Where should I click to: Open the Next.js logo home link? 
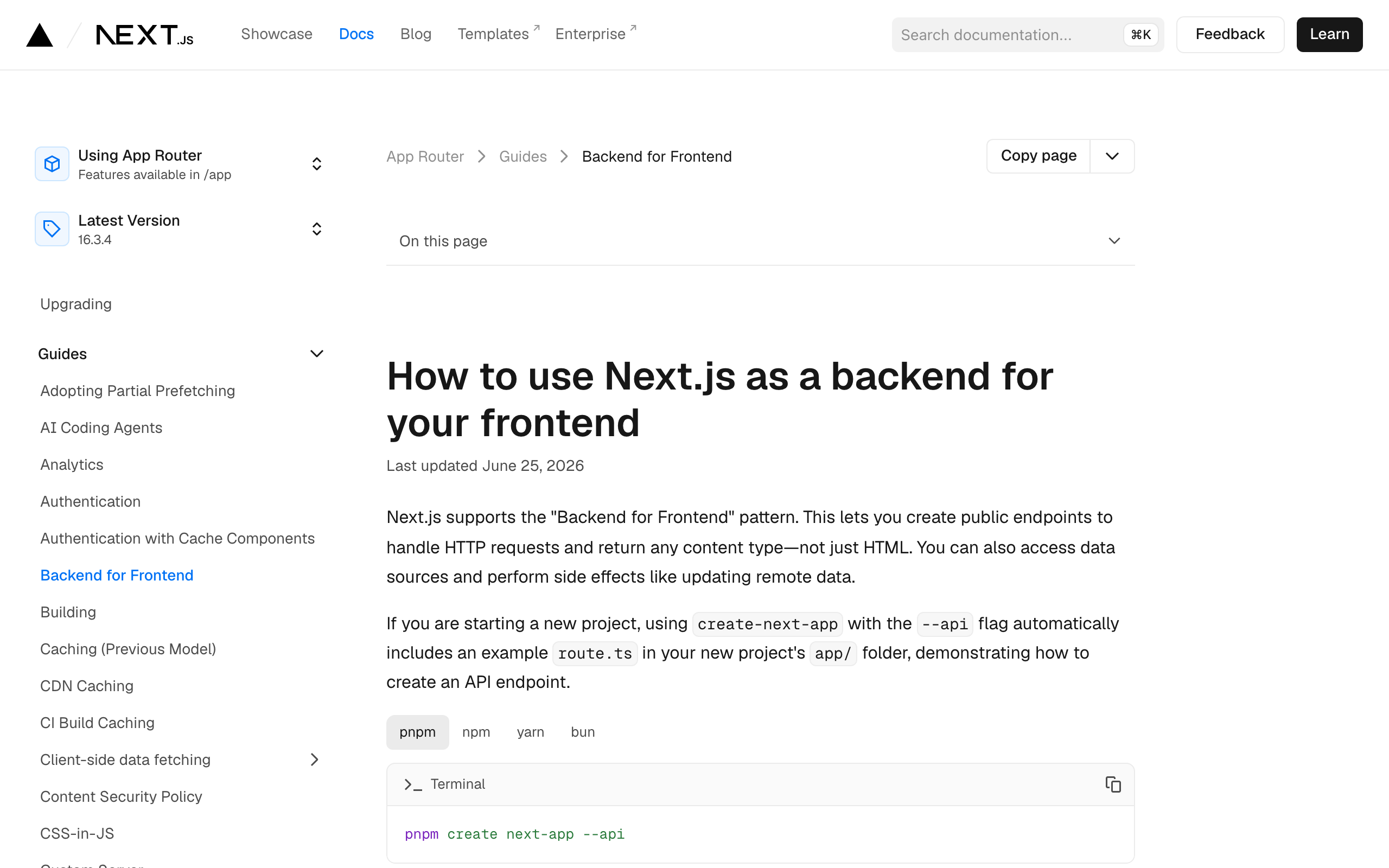pyautogui.click(x=145, y=35)
